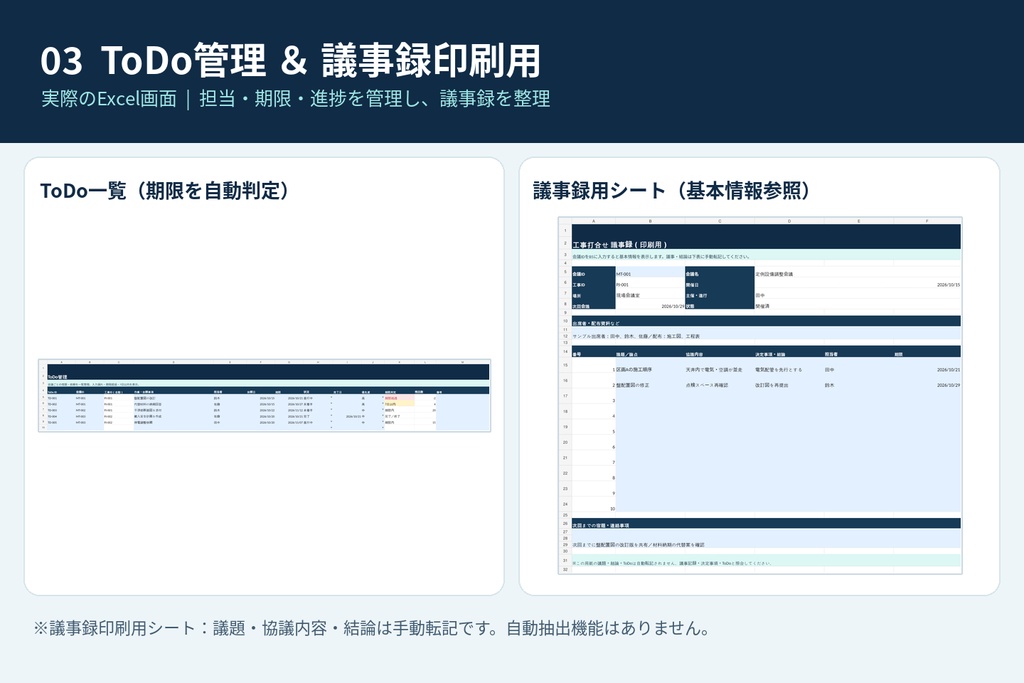Select the yellow 7日以内 status cell in ToDo sheet
This screenshot has width=1024, height=683.
398,404
